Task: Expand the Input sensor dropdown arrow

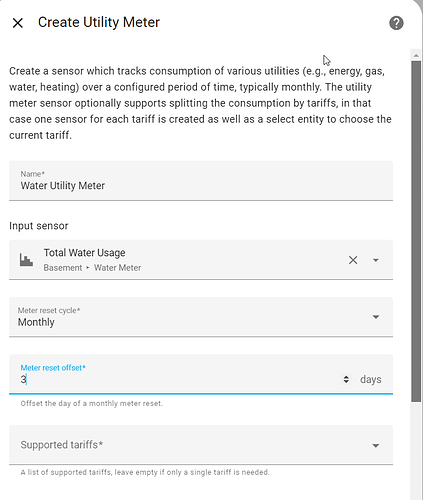Action: click(x=376, y=260)
